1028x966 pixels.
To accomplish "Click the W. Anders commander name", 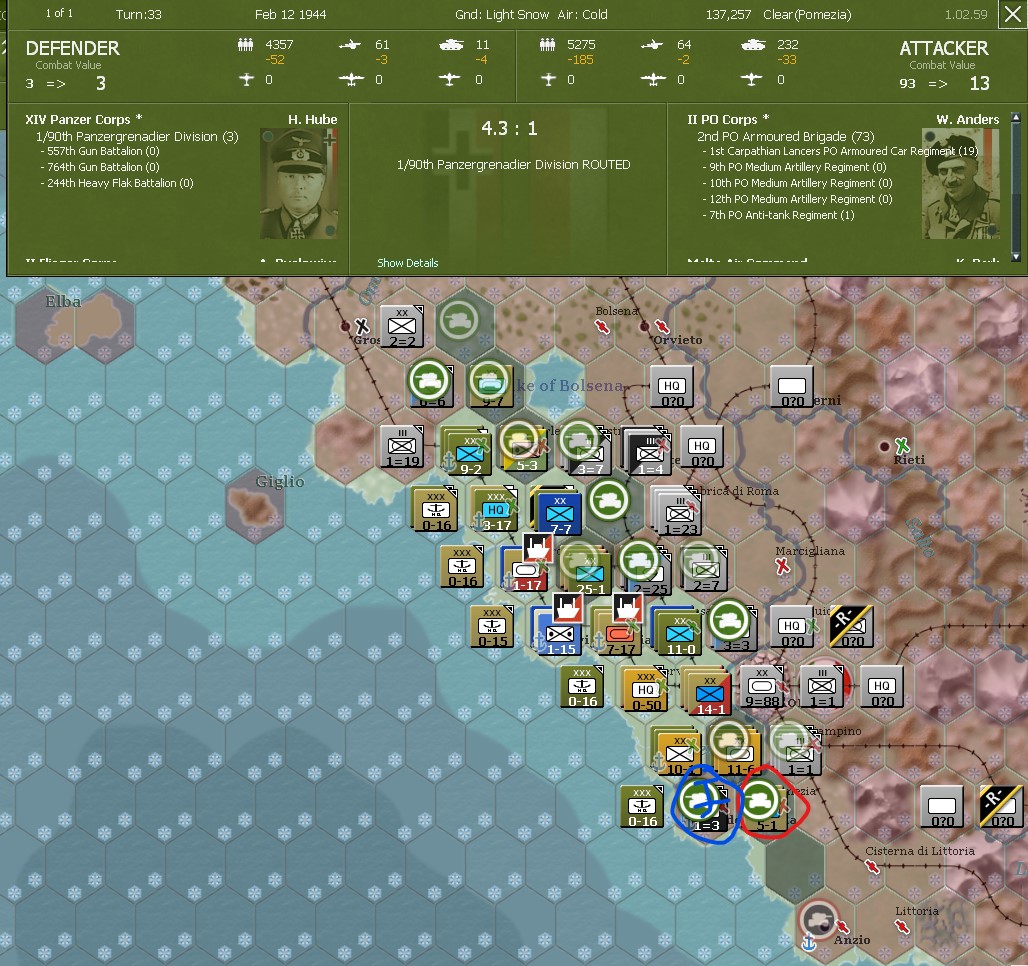I will click(x=968, y=119).
